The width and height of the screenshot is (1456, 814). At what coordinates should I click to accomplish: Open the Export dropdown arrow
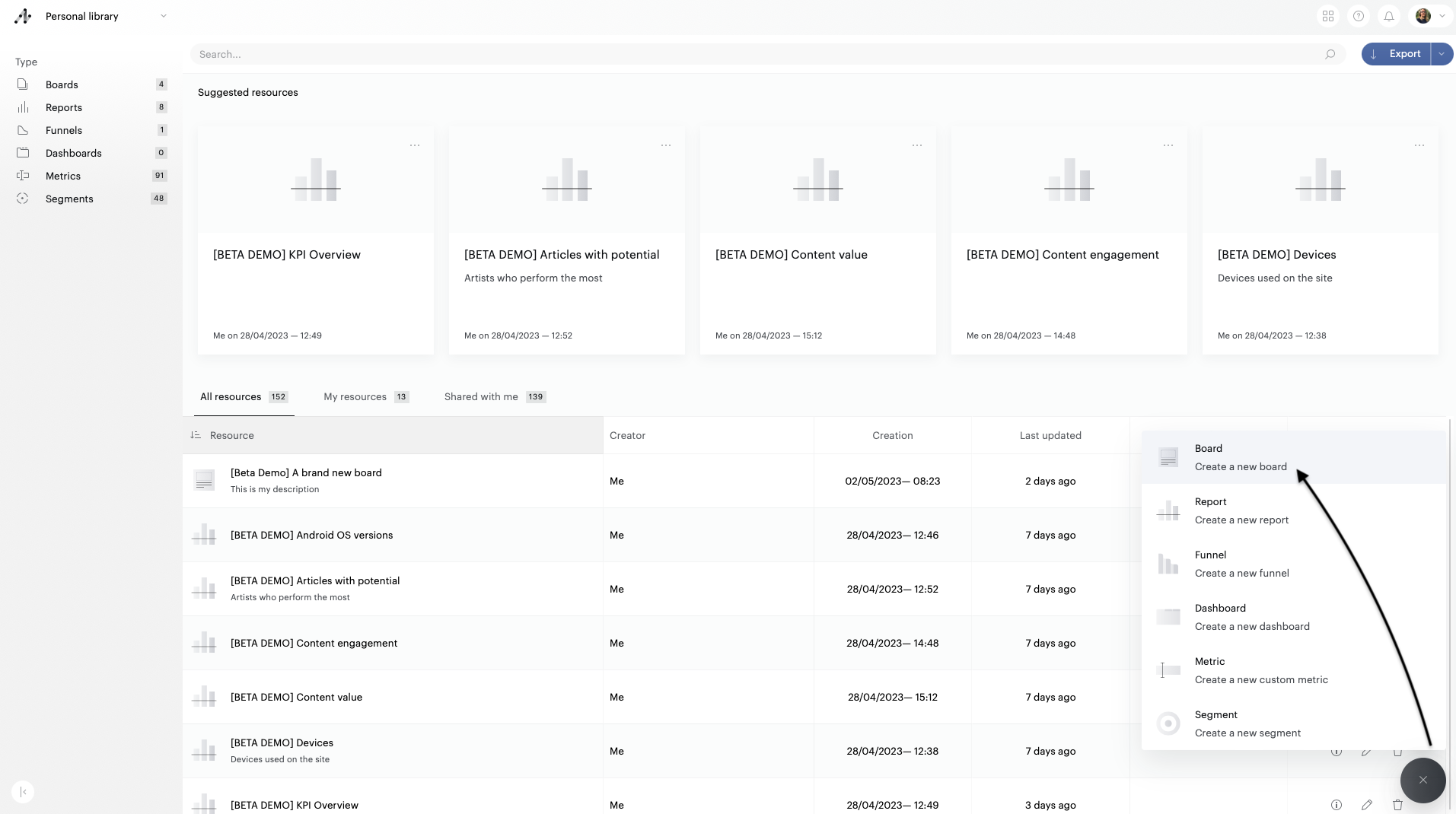[1442, 54]
